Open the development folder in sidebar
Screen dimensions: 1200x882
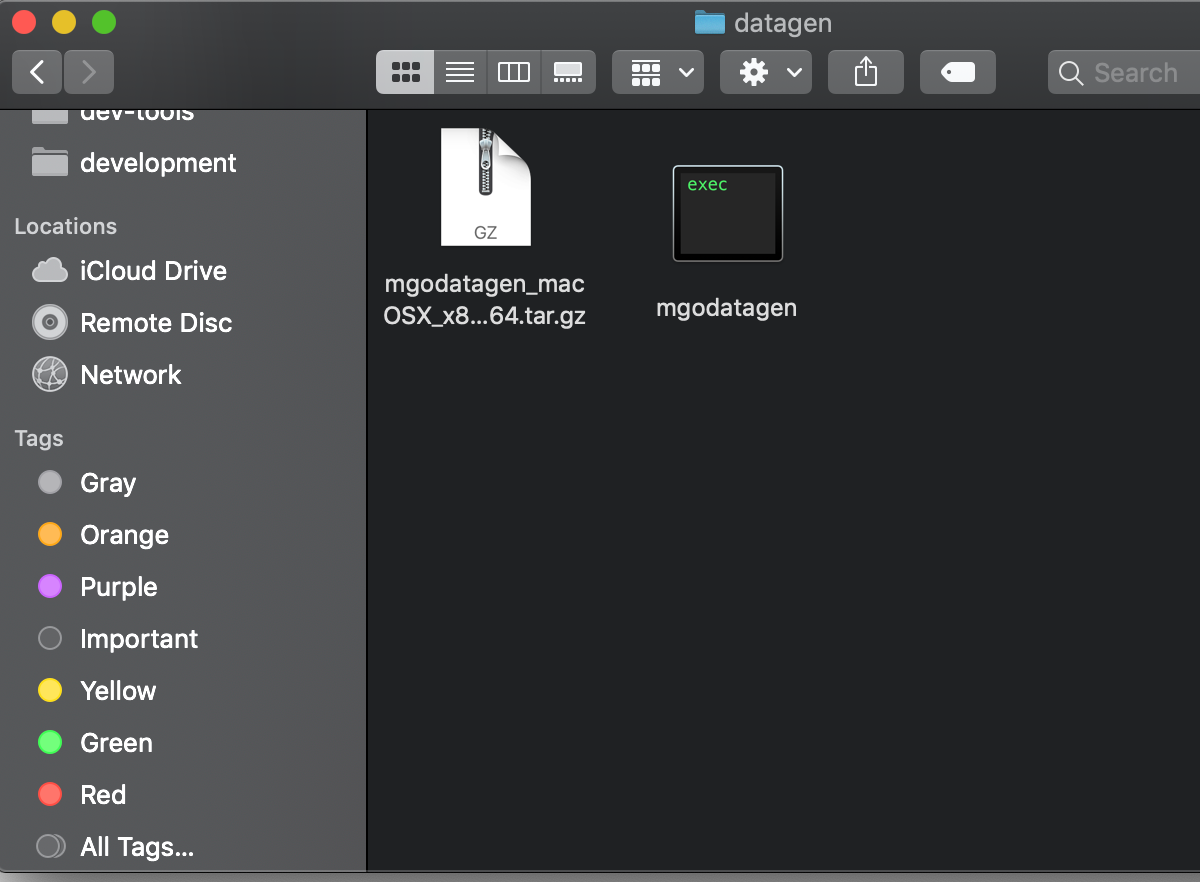158,162
